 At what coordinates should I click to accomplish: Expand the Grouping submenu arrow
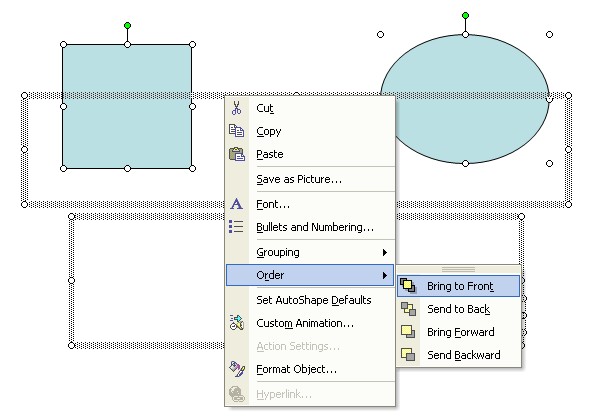point(385,252)
